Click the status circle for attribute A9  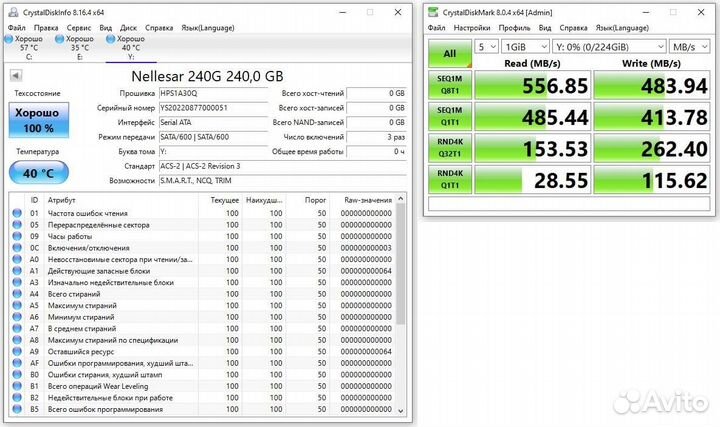[17, 351]
